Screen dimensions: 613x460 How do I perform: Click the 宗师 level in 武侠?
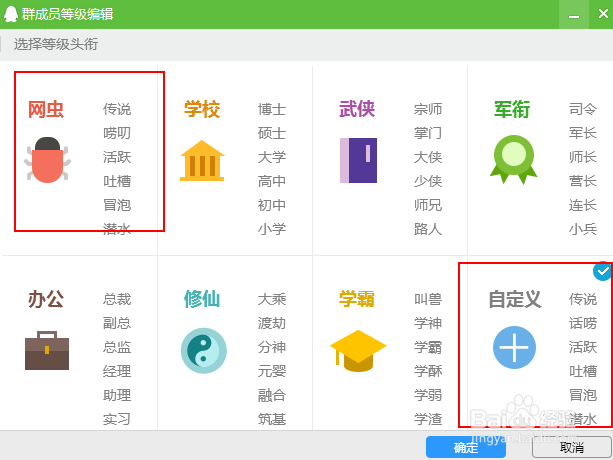click(x=428, y=109)
